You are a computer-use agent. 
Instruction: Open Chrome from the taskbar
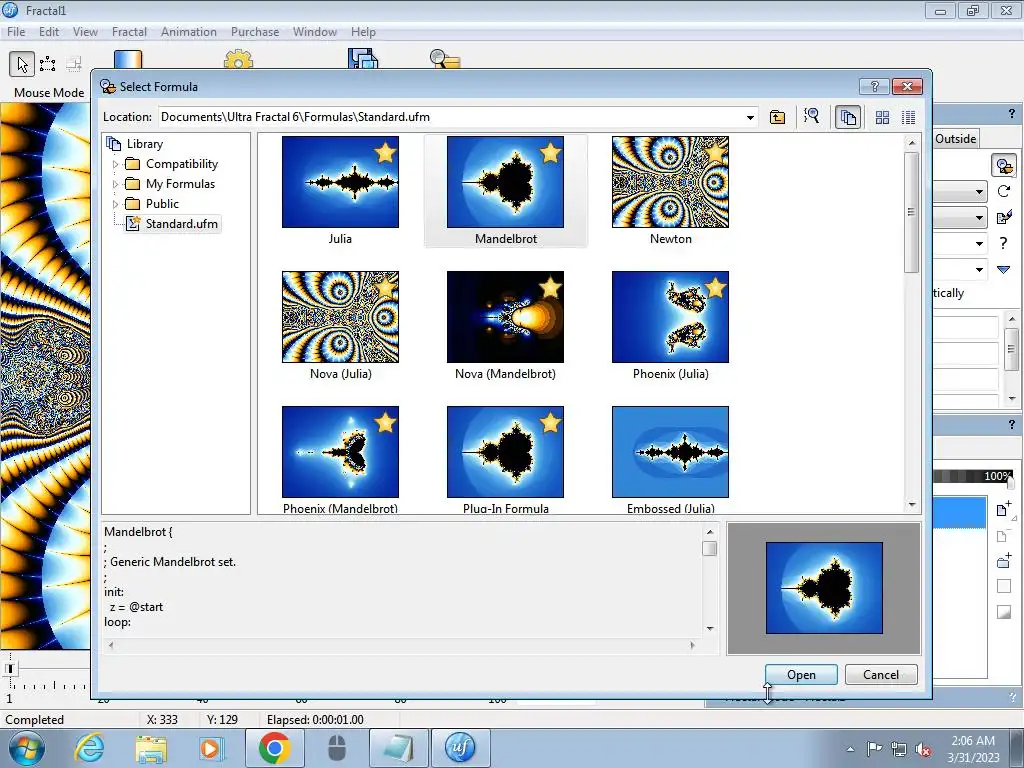pos(274,748)
